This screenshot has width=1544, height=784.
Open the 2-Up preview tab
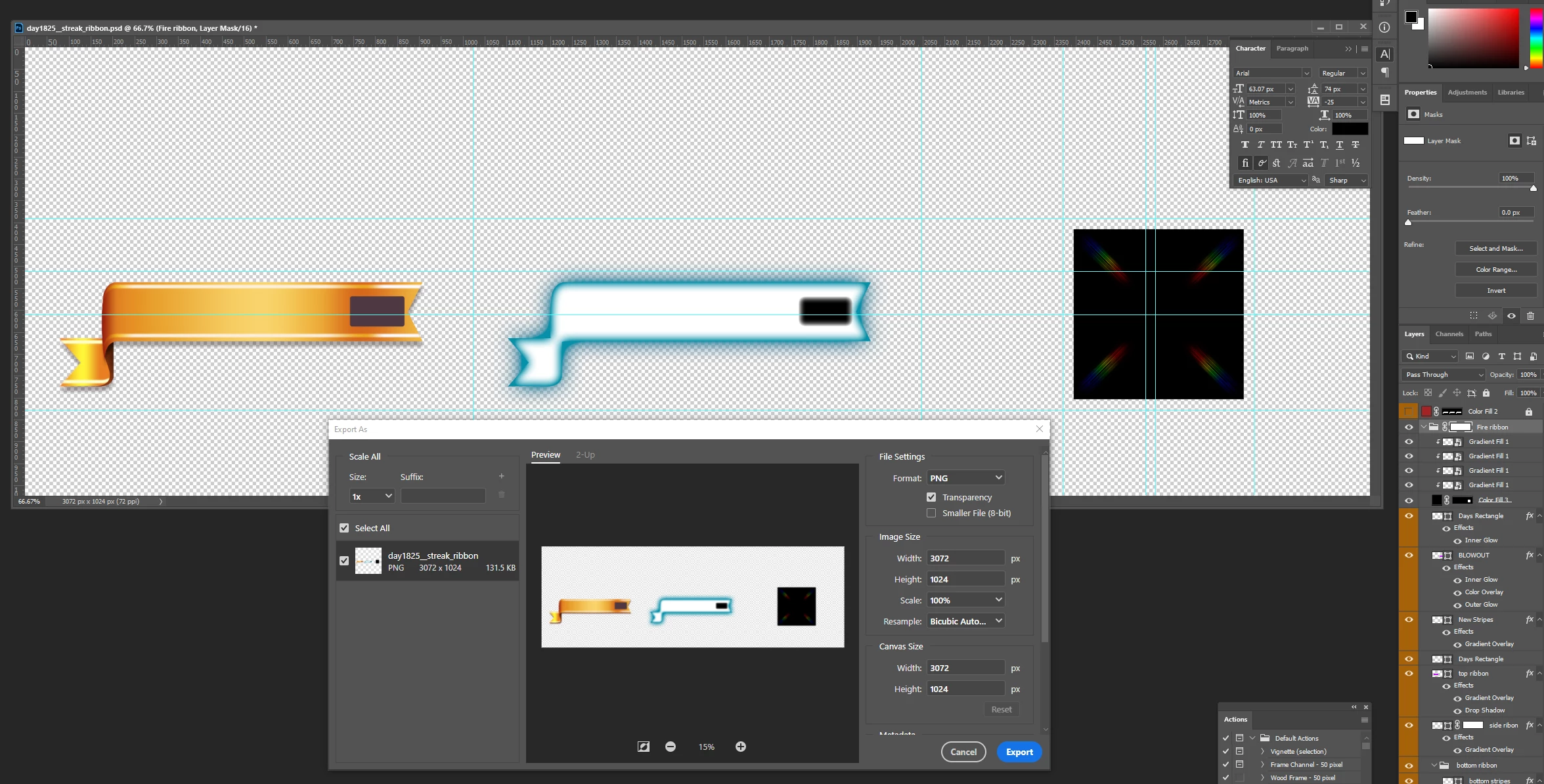point(585,455)
